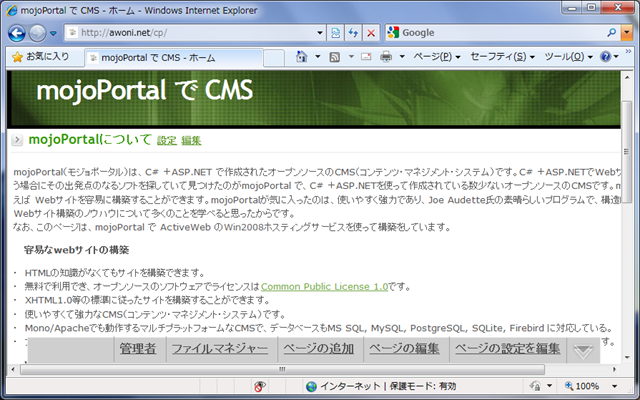Click the RSS feeds icon
Screen dimensions: 640x400
point(334,57)
